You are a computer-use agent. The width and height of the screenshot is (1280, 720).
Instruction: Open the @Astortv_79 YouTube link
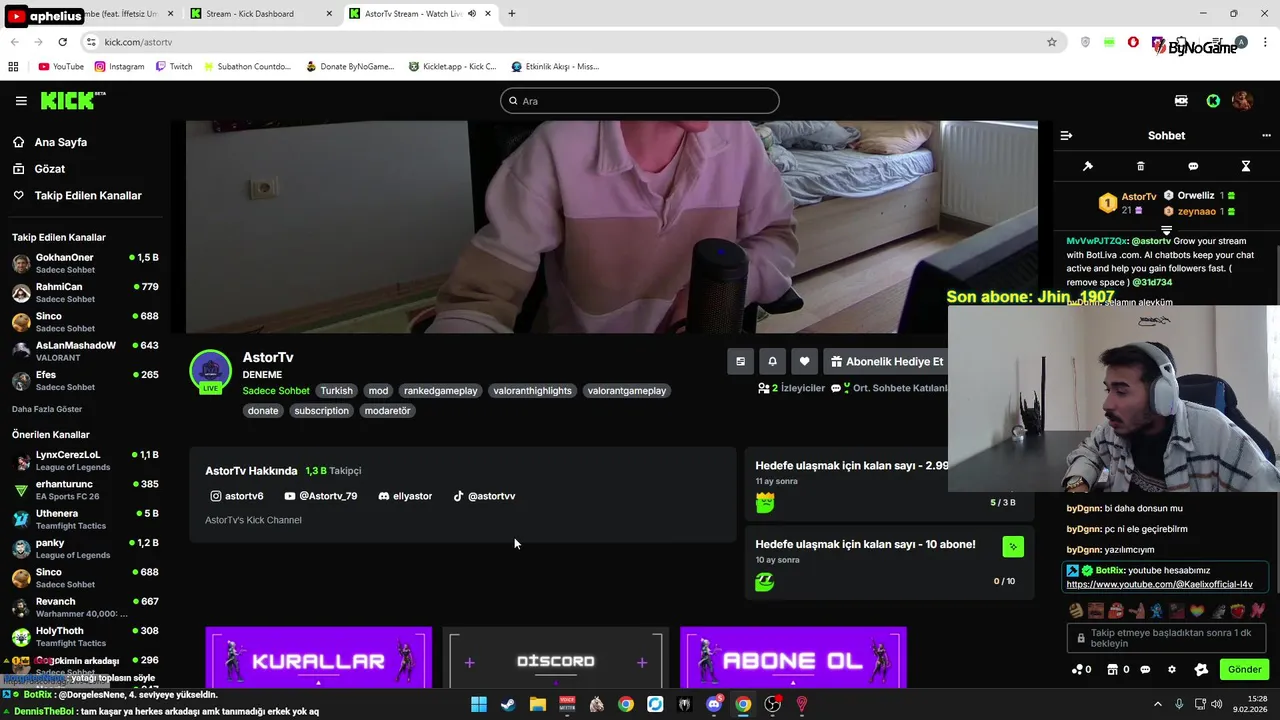point(320,496)
